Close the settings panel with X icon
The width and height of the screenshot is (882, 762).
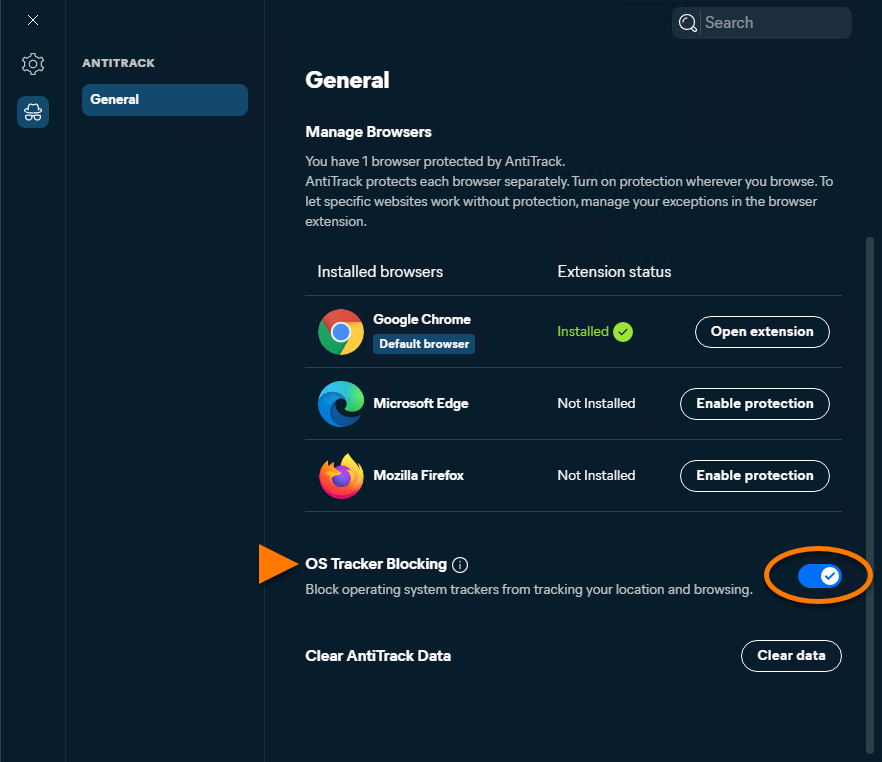click(33, 20)
